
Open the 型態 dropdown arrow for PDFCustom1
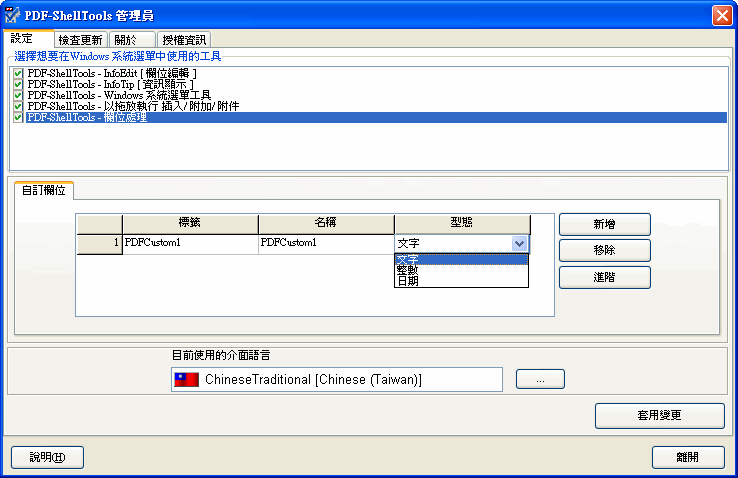[519, 244]
